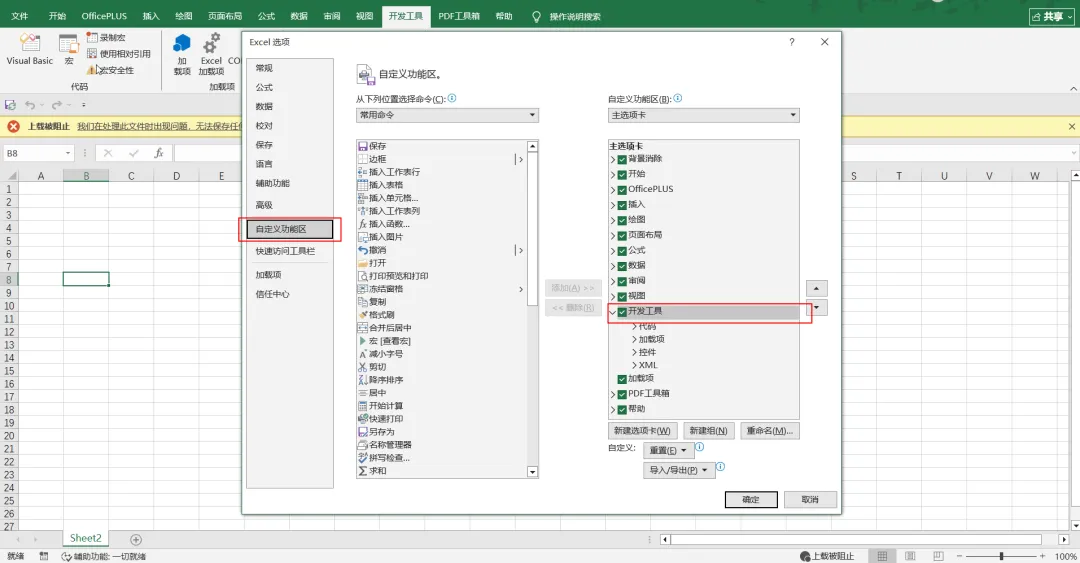The height and width of the screenshot is (563, 1080).
Task: Toggle the OfficePLUS tab checkbox
Action: click(x=622, y=190)
